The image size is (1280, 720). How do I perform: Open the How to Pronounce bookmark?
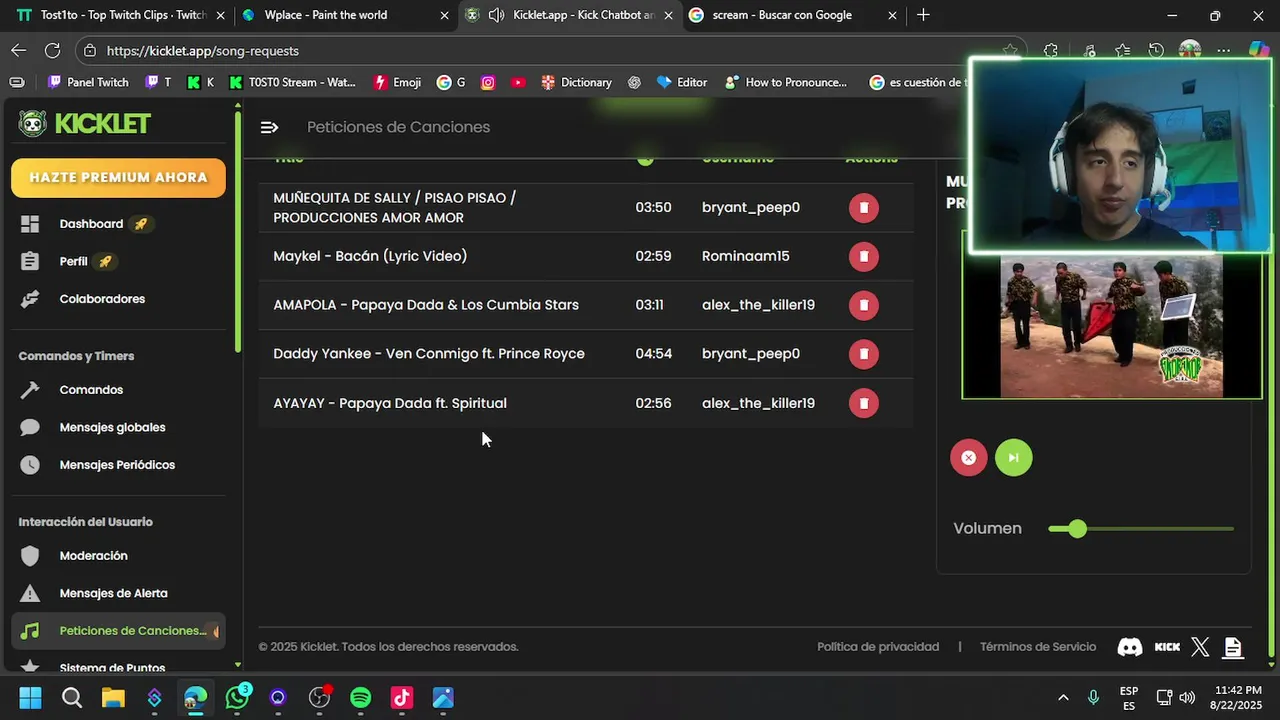[786, 82]
